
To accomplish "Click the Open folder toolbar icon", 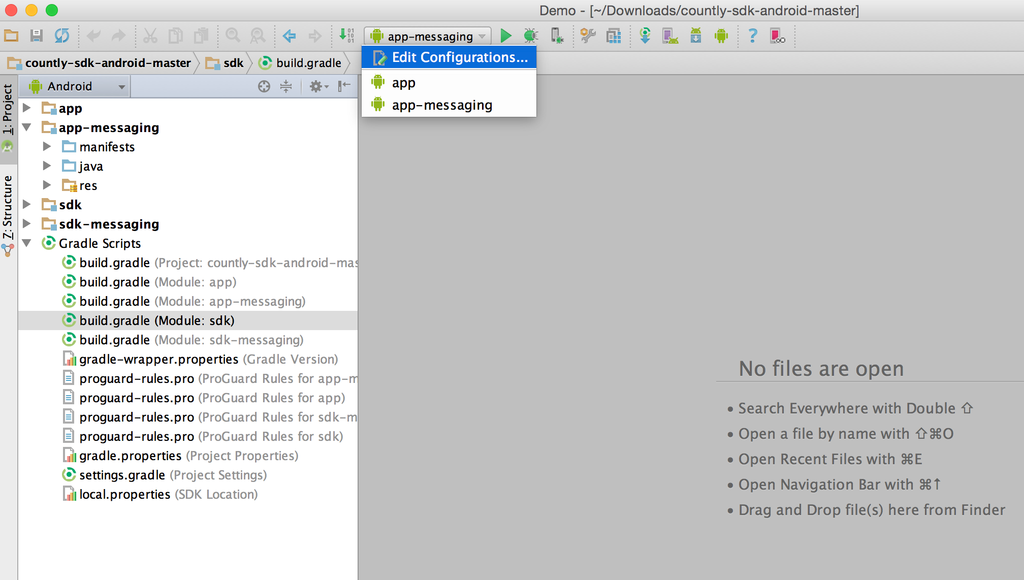I will point(11,36).
